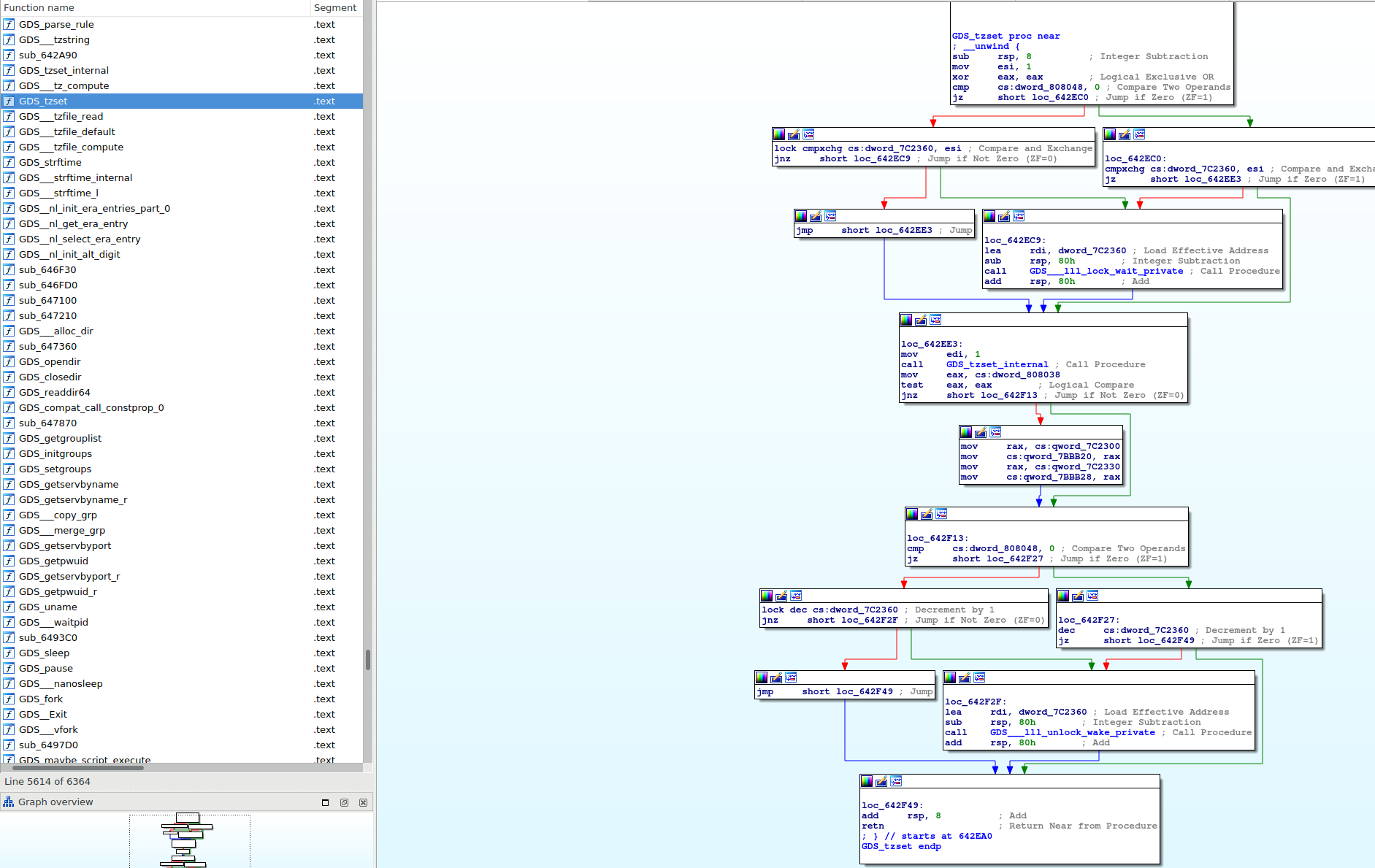Click color icon on jmp loc_642EE3 node
The height and width of the screenshot is (868, 1375).
tap(801, 216)
